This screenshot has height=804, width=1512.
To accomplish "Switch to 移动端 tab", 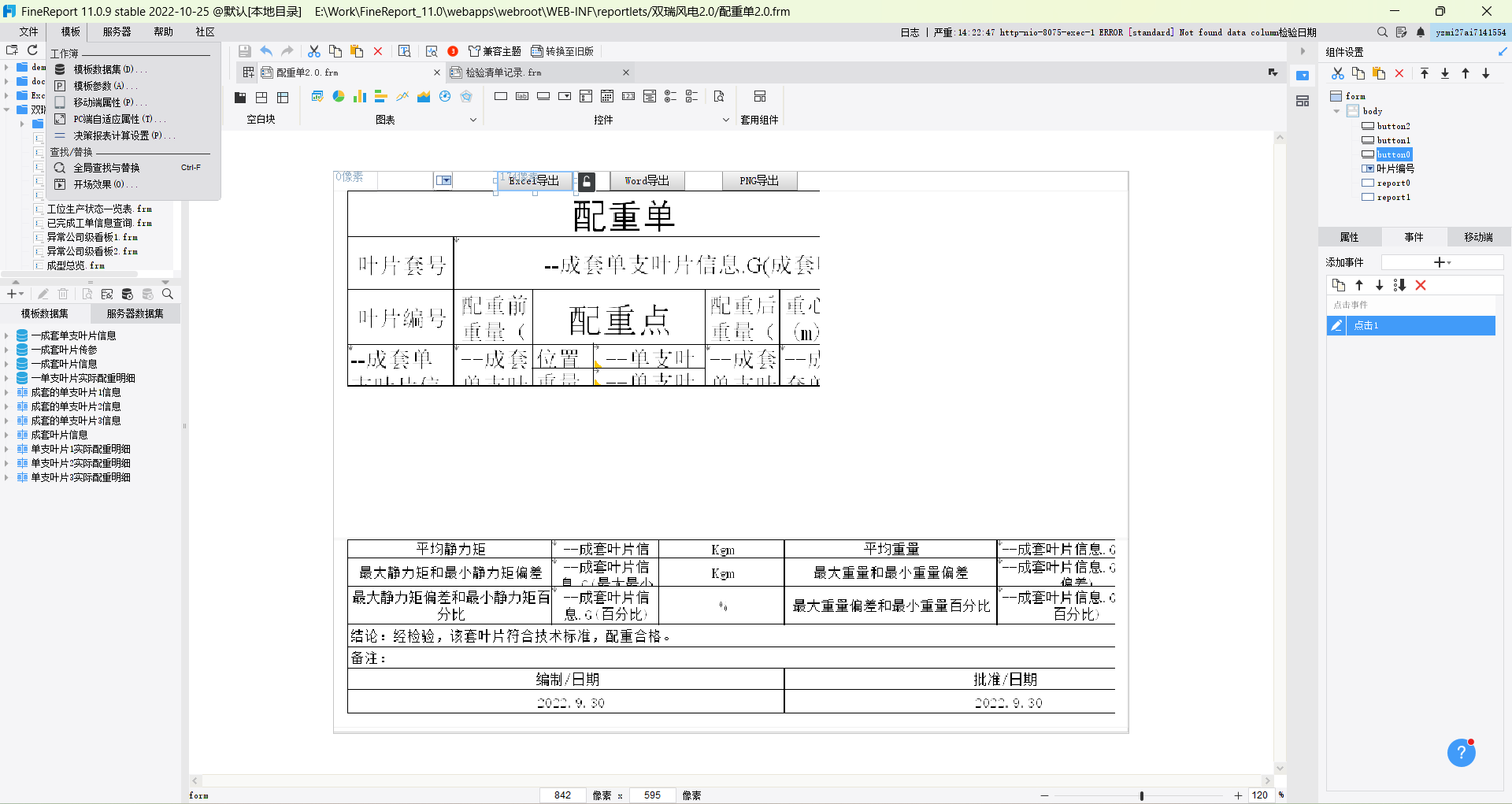I will tap(1478, 237).
